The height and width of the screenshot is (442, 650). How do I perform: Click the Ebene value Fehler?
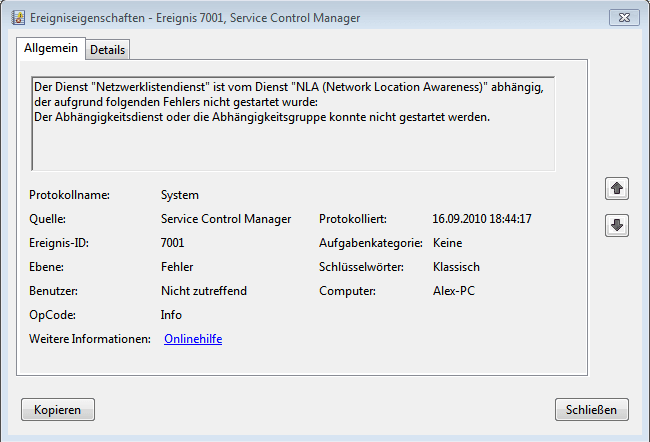177,267
